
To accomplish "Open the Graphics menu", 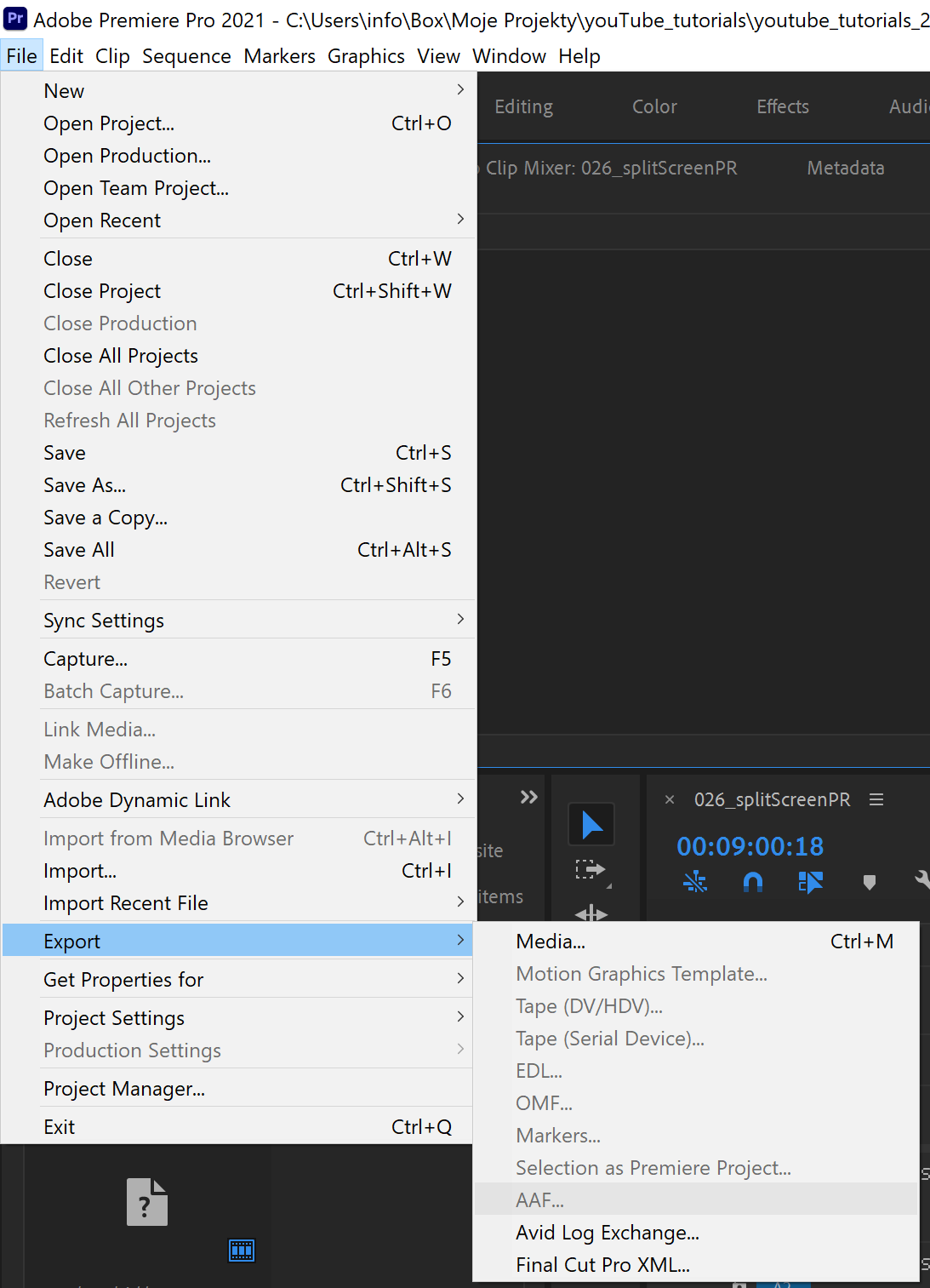I will 366,56.
